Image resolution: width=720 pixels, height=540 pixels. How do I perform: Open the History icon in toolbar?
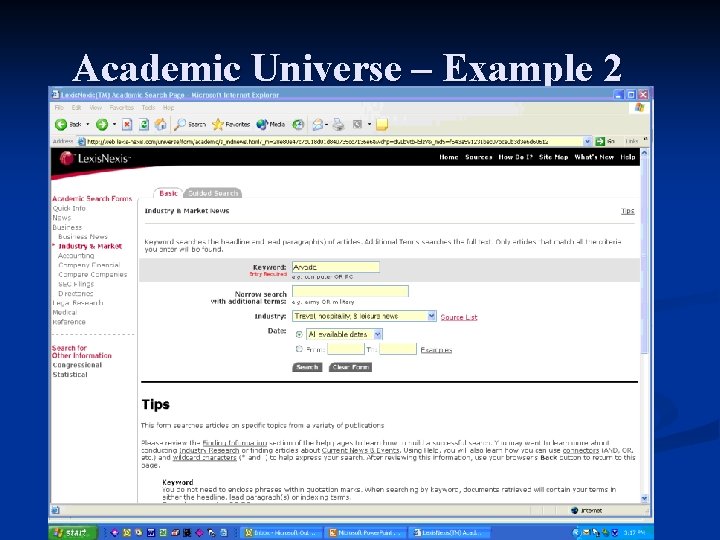pyautogui.click(x=298, y=124)
